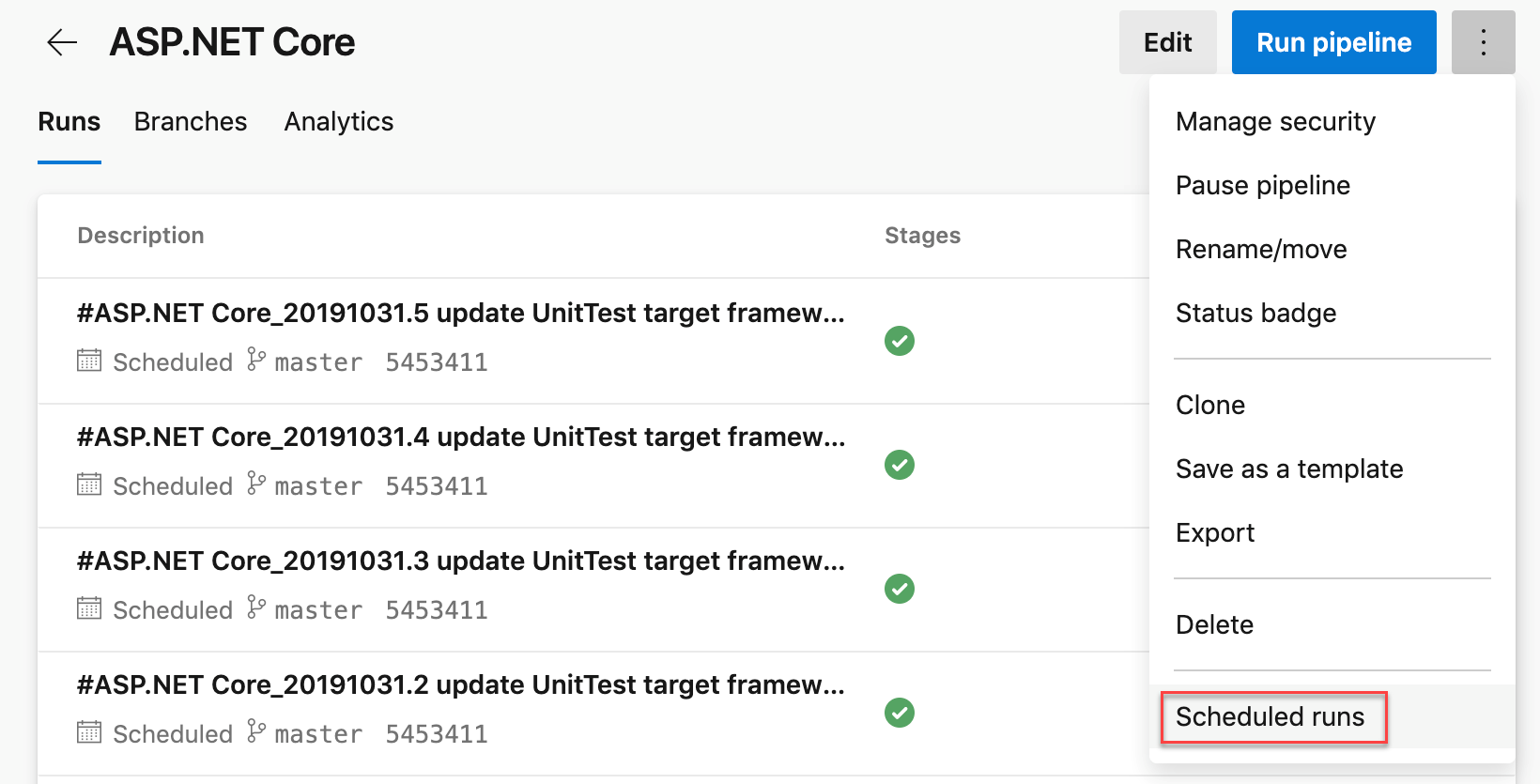Go to the Runs tab

[x=69, y=121]
